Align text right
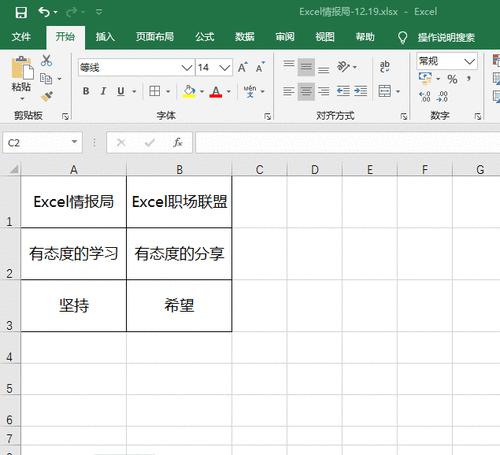 (323, 91)
